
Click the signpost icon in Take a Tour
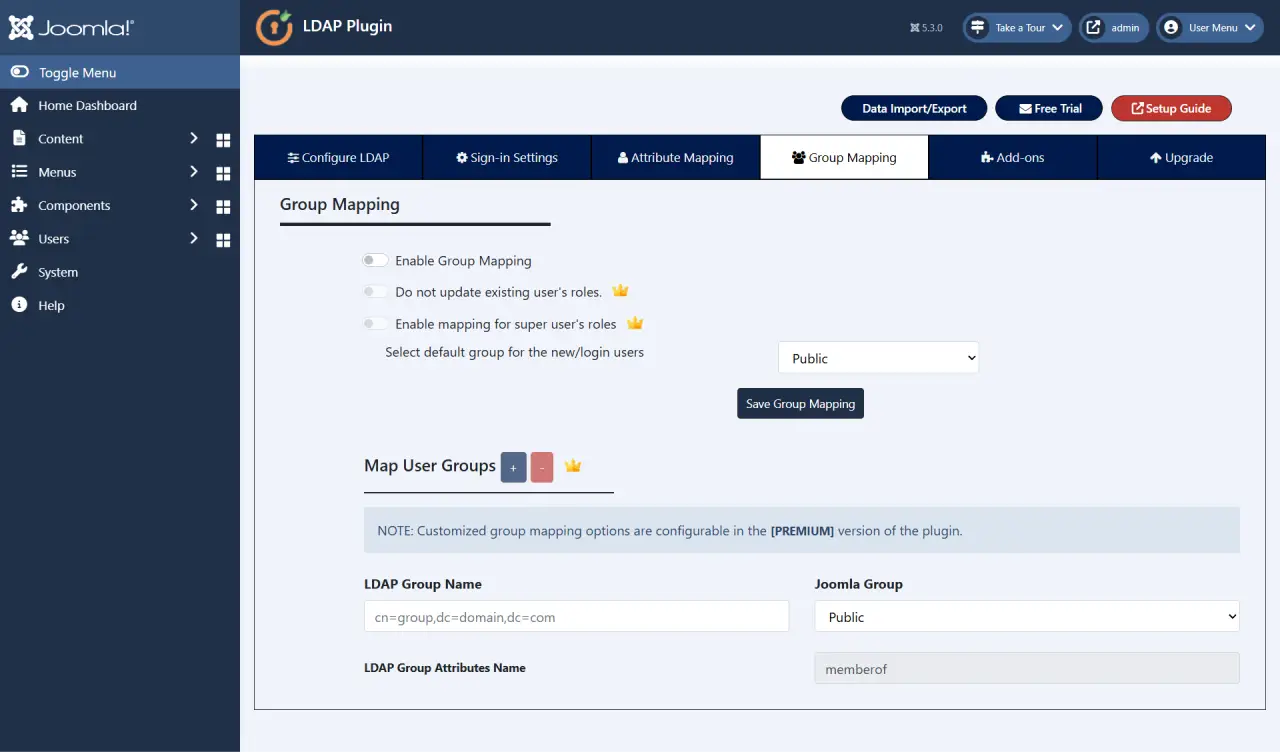point(978,27)
